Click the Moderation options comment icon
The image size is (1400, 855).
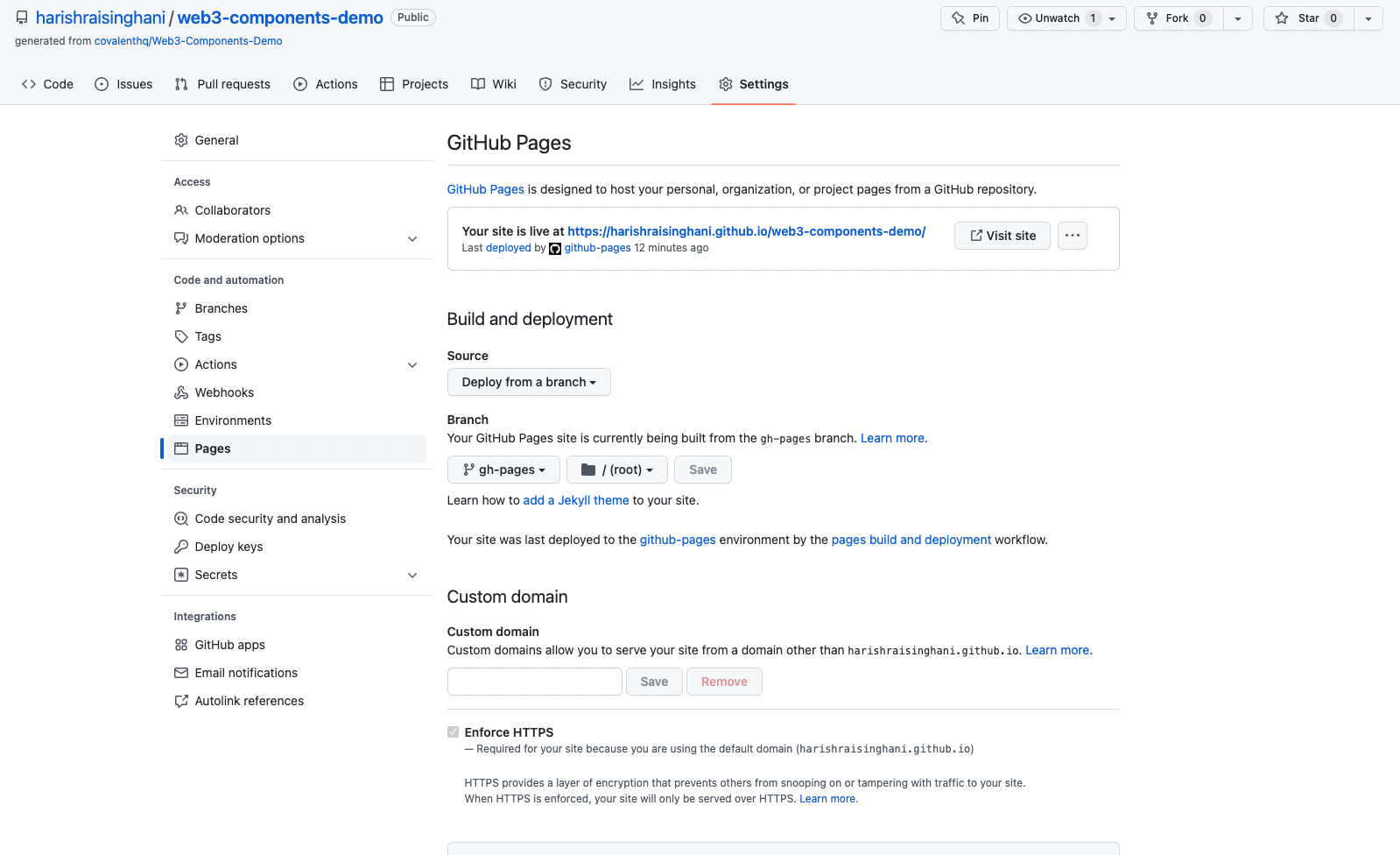pos(181,238)
